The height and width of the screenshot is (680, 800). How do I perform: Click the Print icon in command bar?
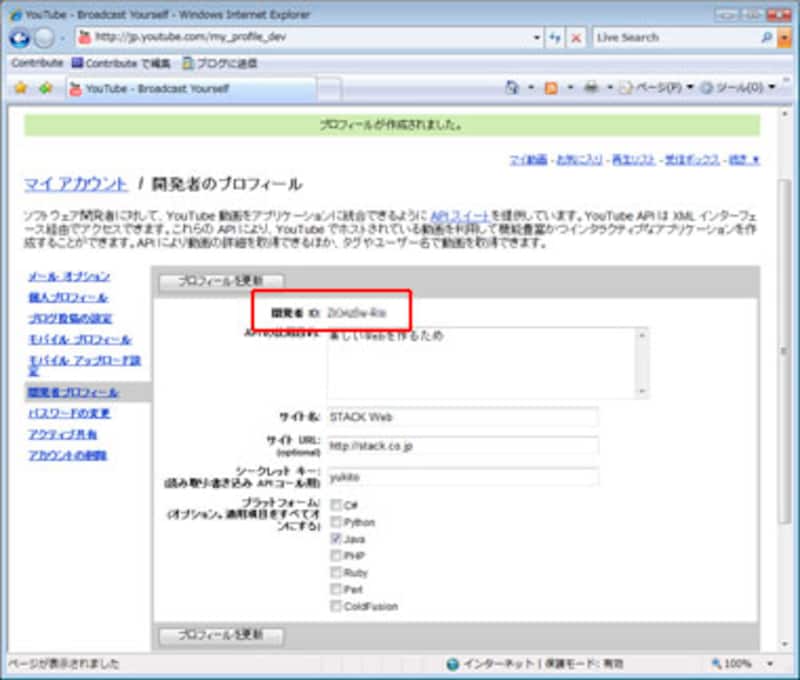pyautogui.click(x=591, y=88)
